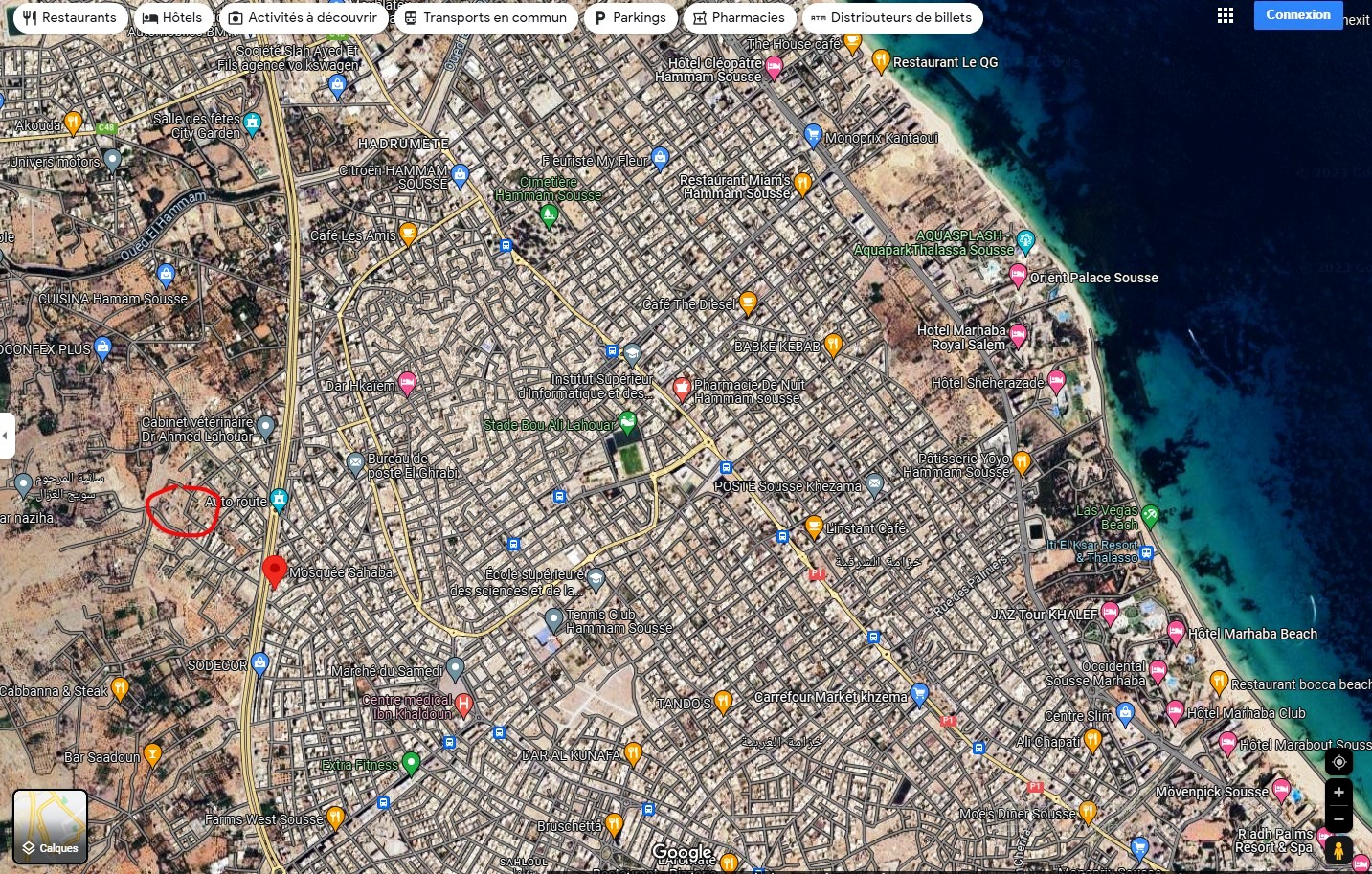Click the blue Connexion button

(1297, 14)
